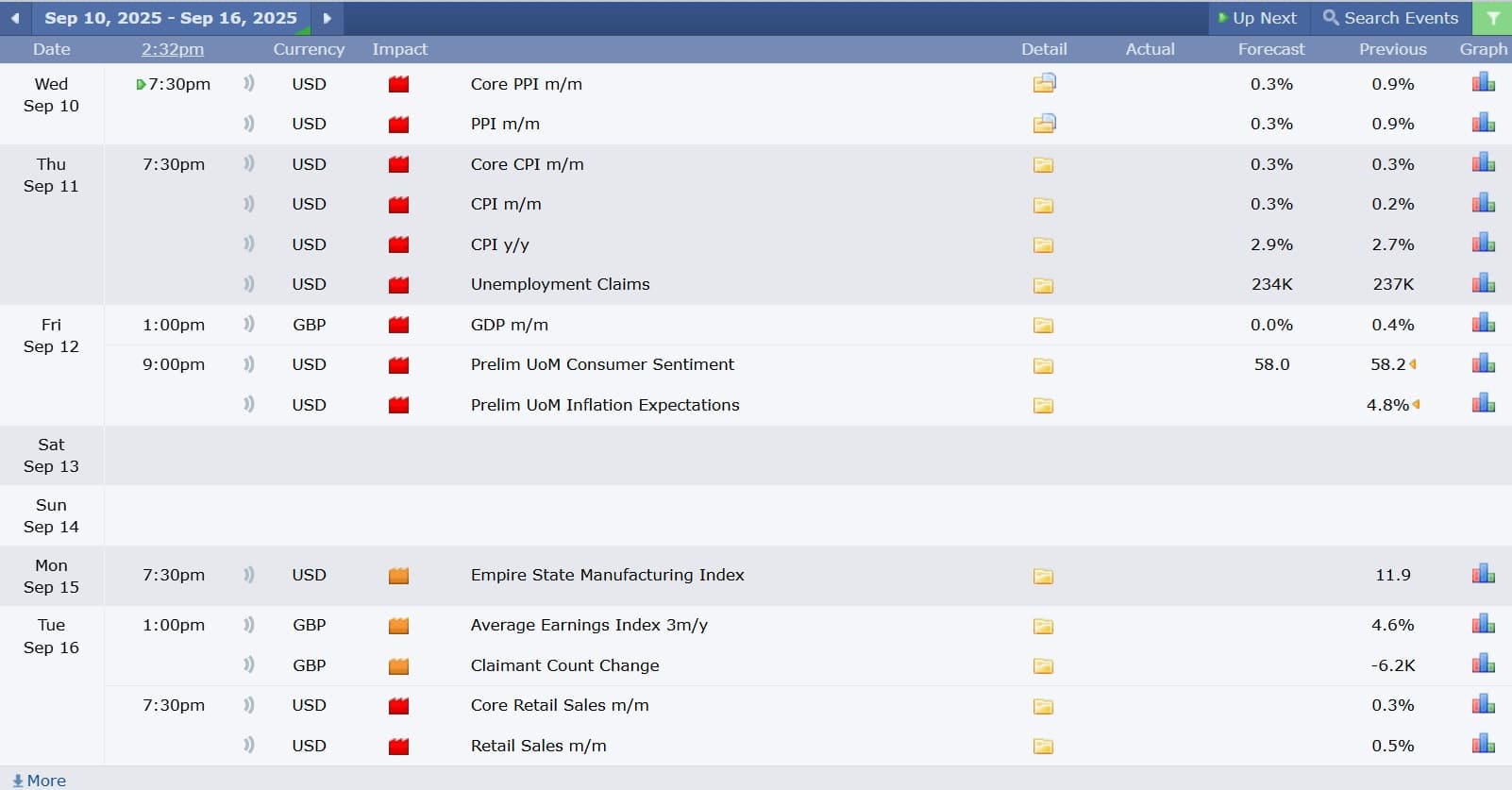This screenshot has height=790, width=1512.
Task: Click the Actual column header
Action: 1151,49
